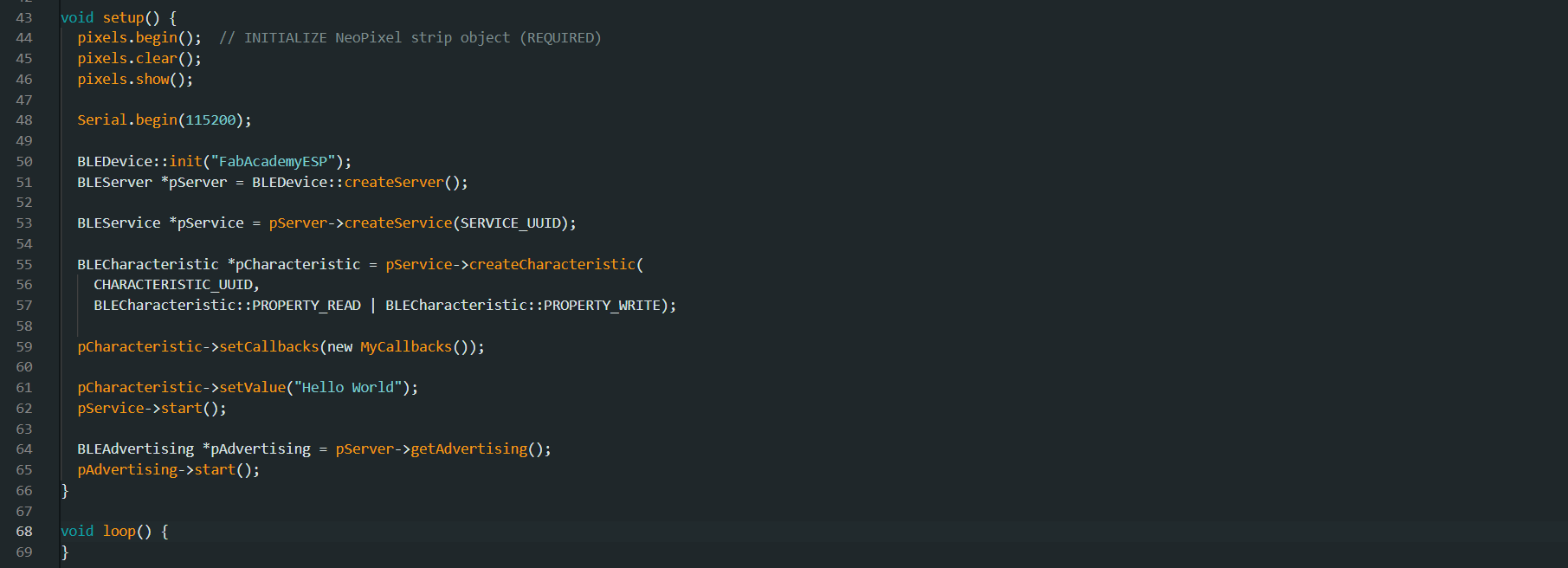
Task: Click the setCallbacks method name
Action: [x=268, y=347]
